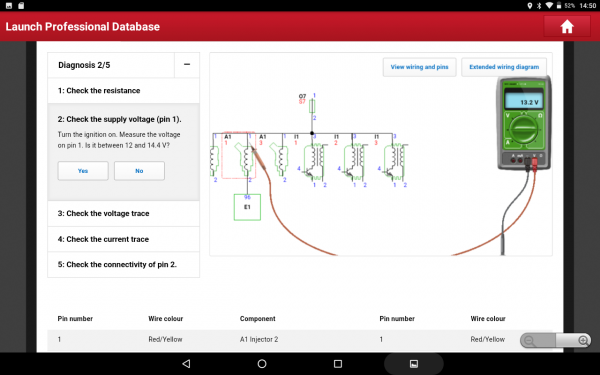Tap Android back navigation triangle

point(186,364)
